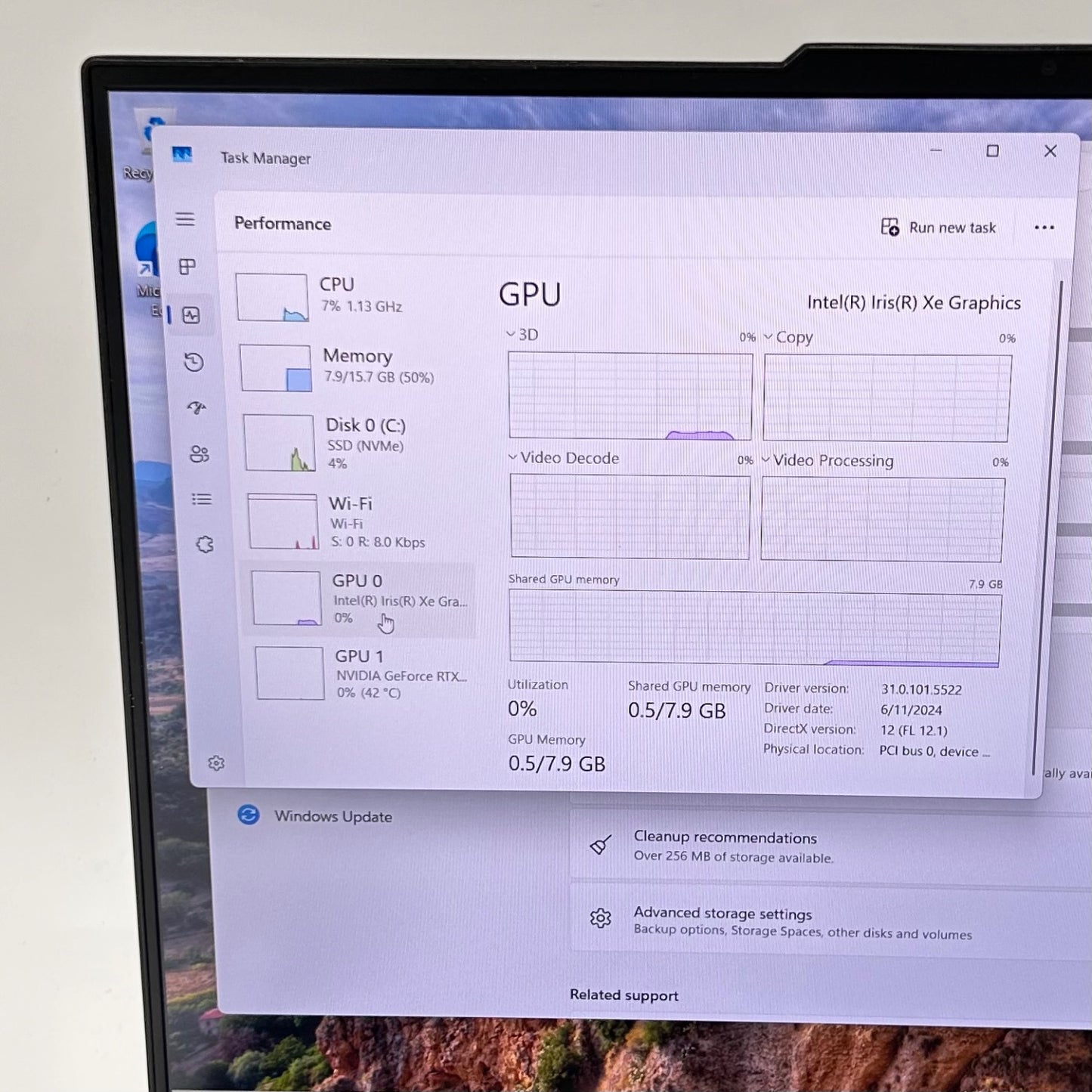Image resolution: width=1092 pixels, height=1092 pixels.
Task: Select GPU 1 NVIDIA GeForce RTX entry
Action: click(364, 673)
